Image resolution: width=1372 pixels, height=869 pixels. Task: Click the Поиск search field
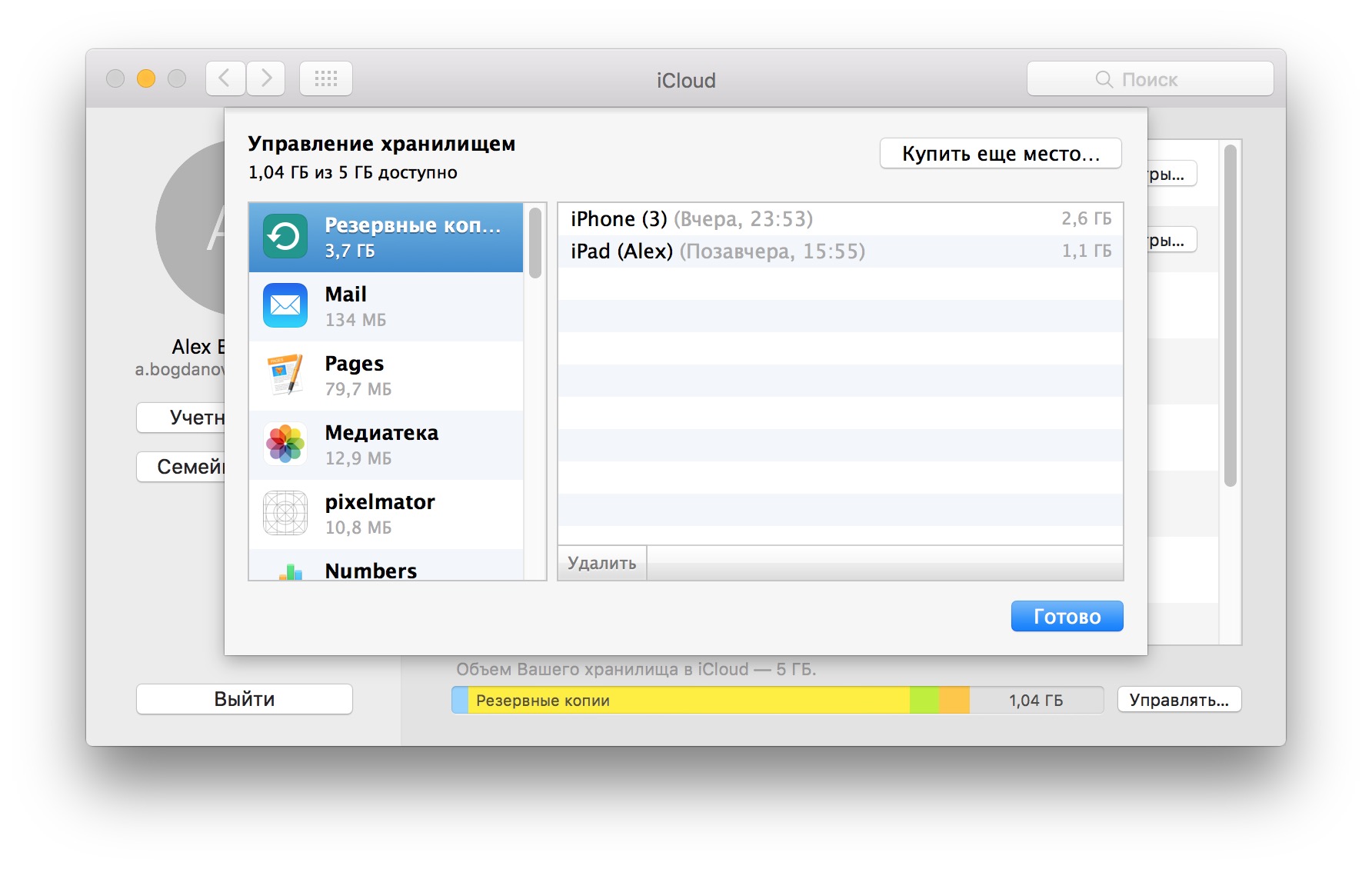pyautogui.click(x=1150, y=79)
